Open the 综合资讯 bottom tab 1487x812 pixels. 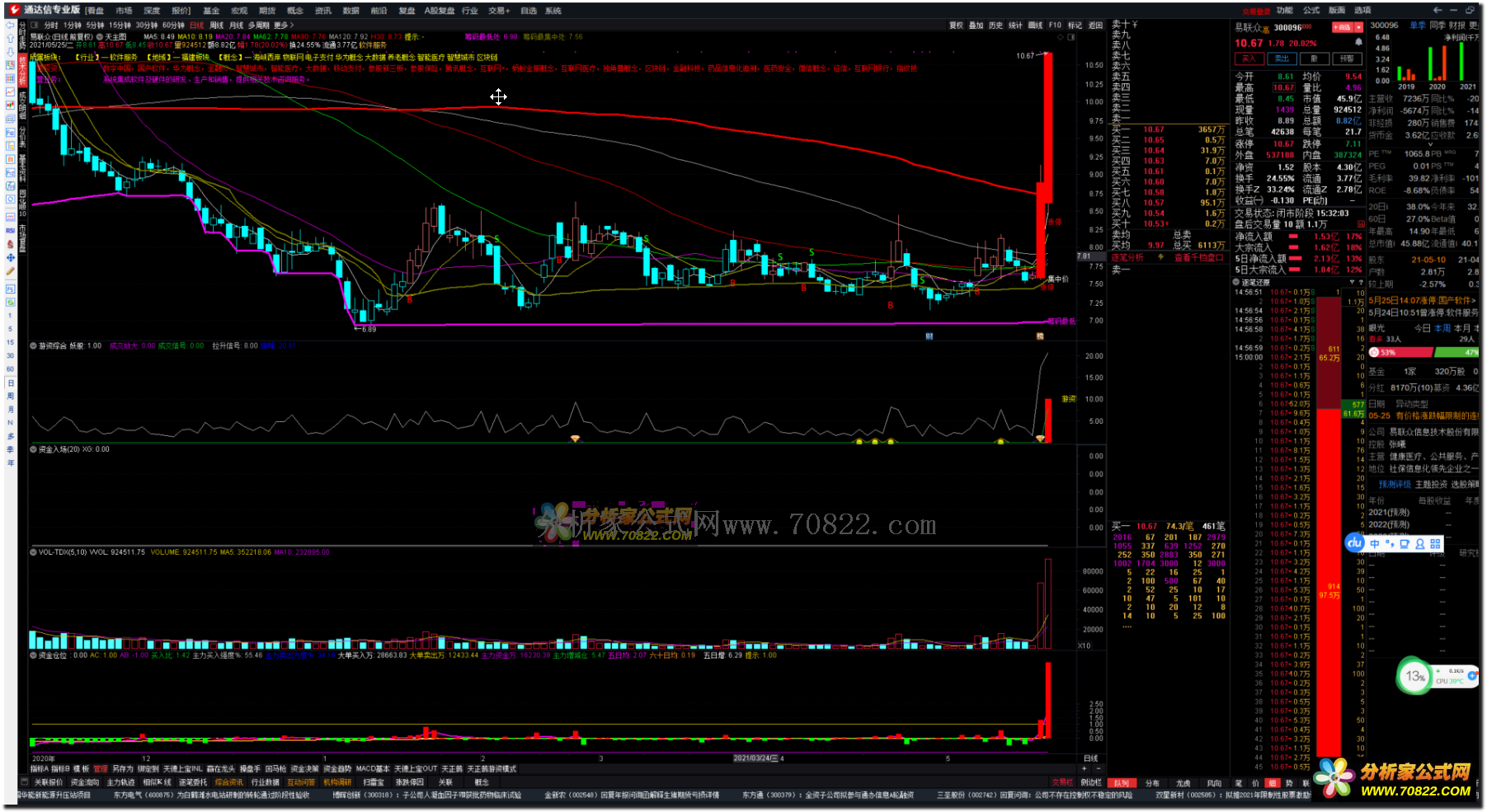tap(229, 782)
